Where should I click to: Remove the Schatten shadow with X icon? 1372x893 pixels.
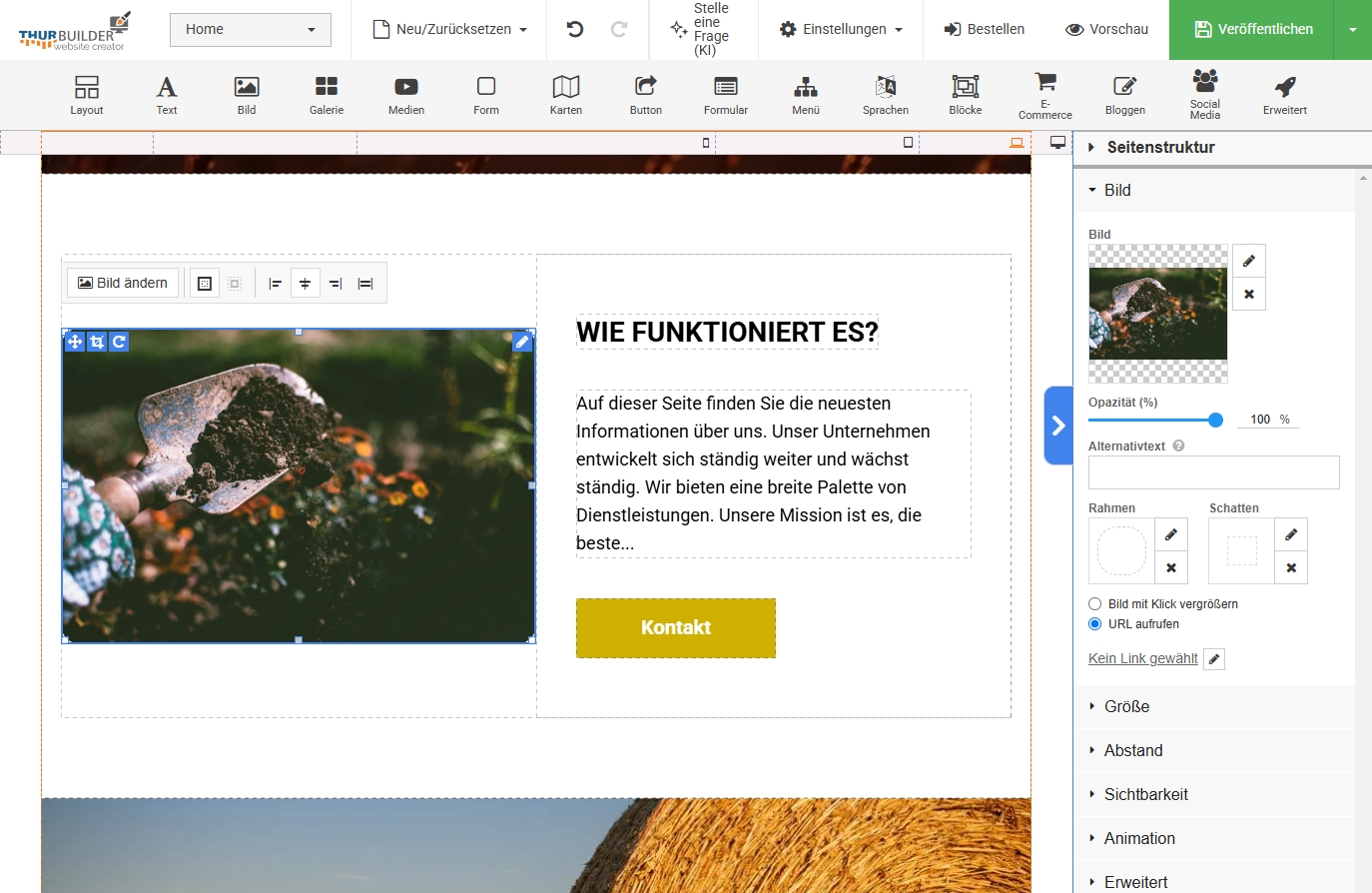(1291, 567)
